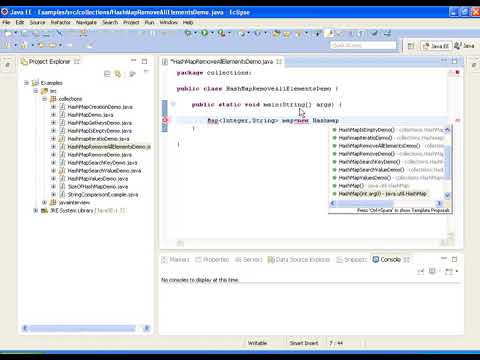Select SizeOfHashMapDemo.java in the tree
The height and width of the screenshot is (360, 480).
click(x=98, y=187)
